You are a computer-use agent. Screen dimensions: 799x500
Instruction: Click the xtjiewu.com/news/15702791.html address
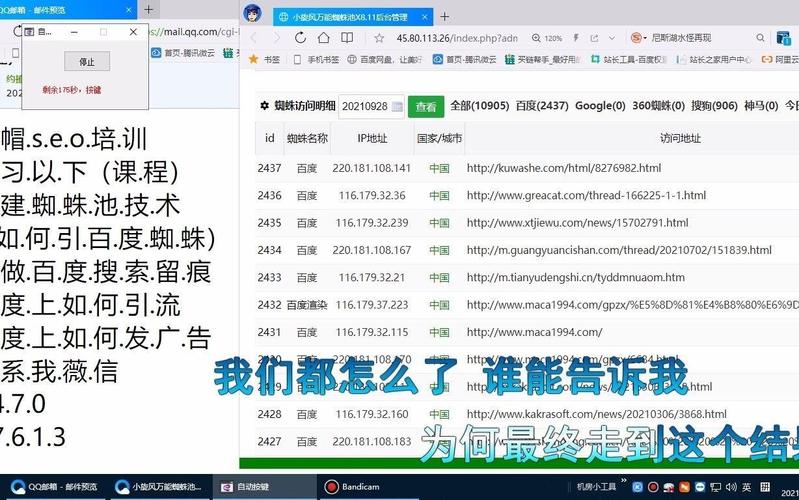pyautogui.click(x=577, y=223)
